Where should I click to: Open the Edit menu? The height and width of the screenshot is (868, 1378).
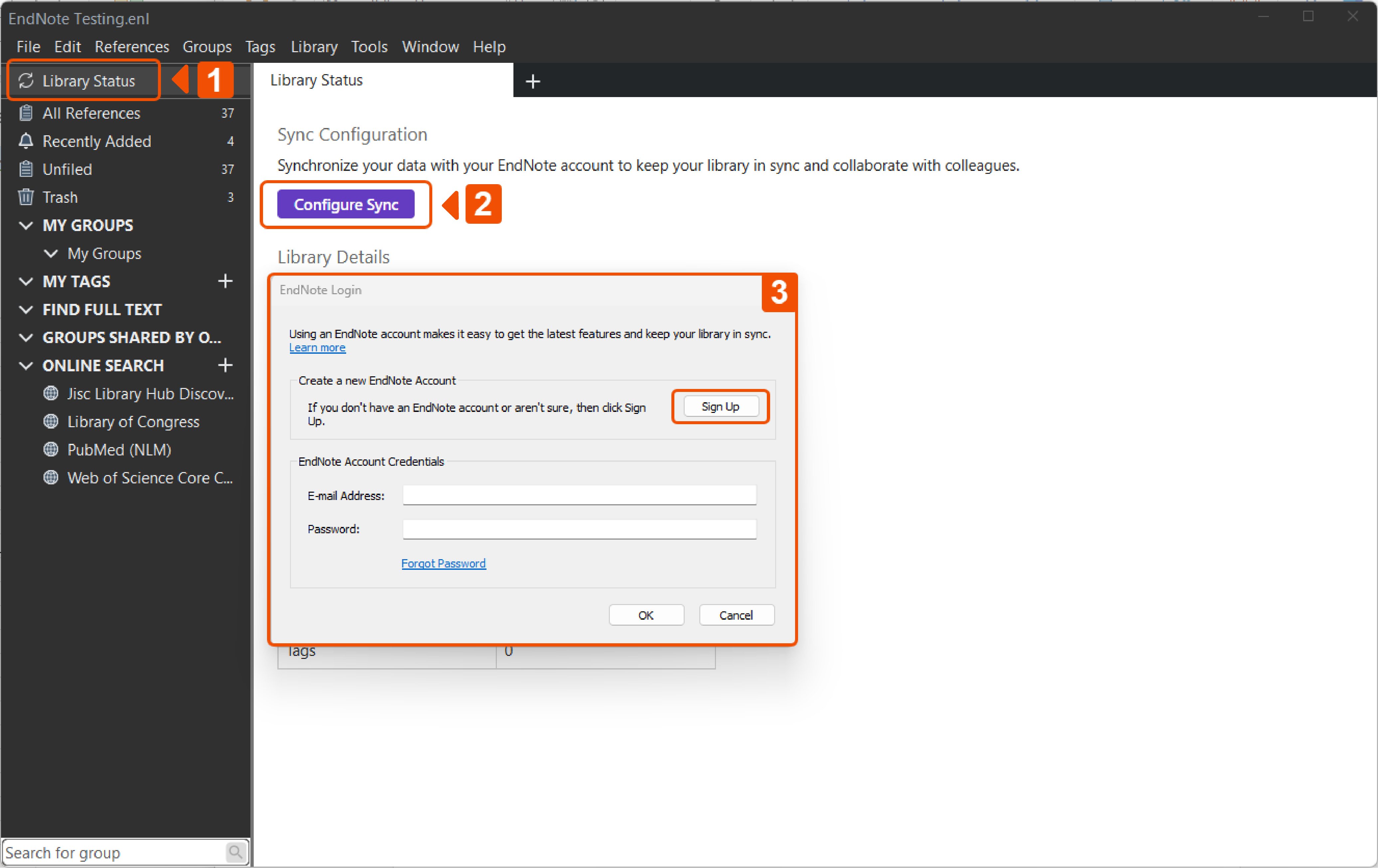tap(68, 46)
